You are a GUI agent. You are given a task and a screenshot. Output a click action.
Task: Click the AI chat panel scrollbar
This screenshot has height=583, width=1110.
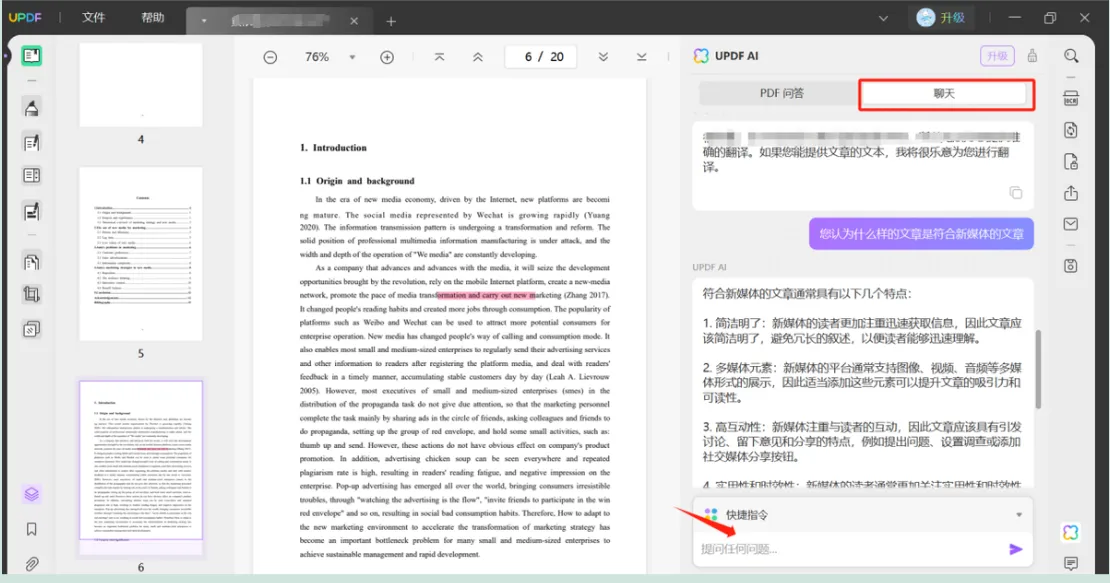tap(1038, 369)
